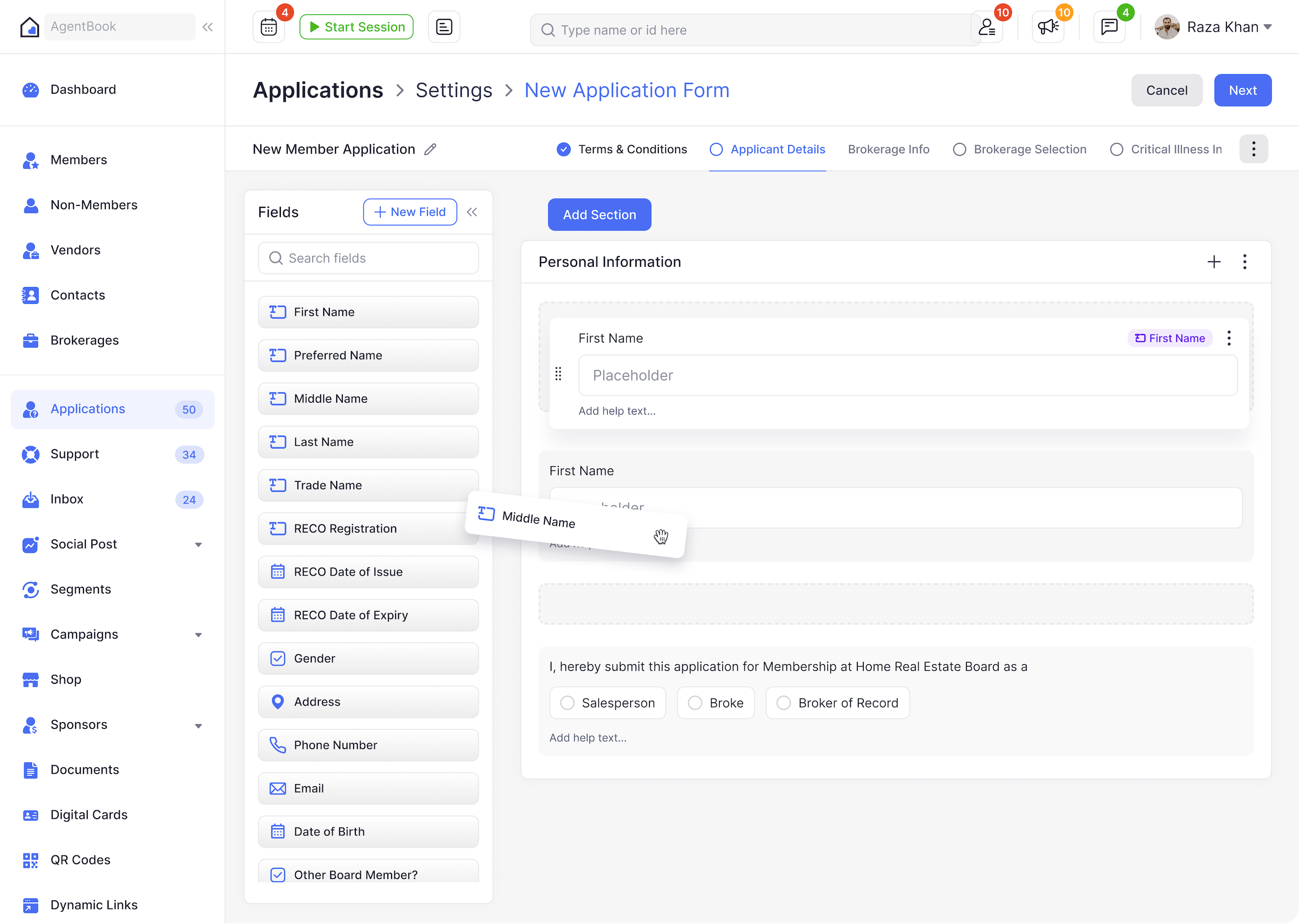This screenshot has width=1299, height=924.
Task: Click the Next button
Action: [1243, 90]
